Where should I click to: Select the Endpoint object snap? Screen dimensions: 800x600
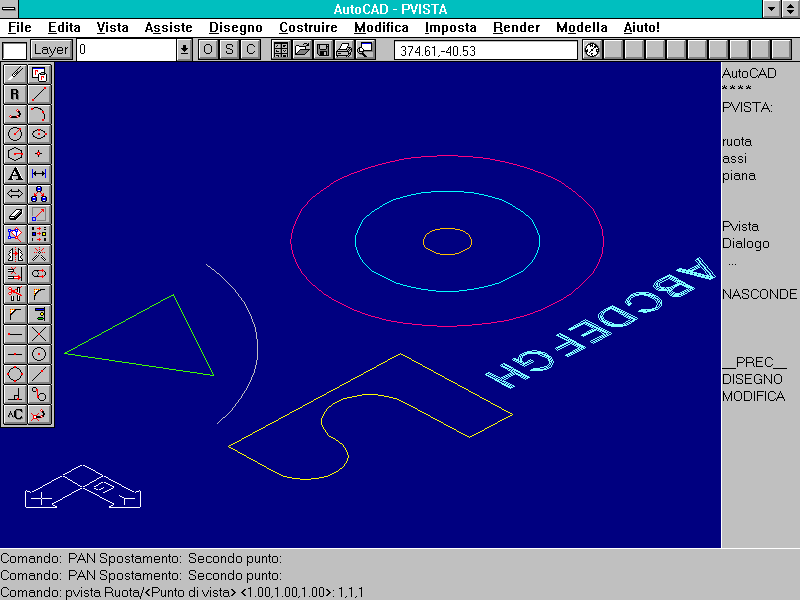15,334
